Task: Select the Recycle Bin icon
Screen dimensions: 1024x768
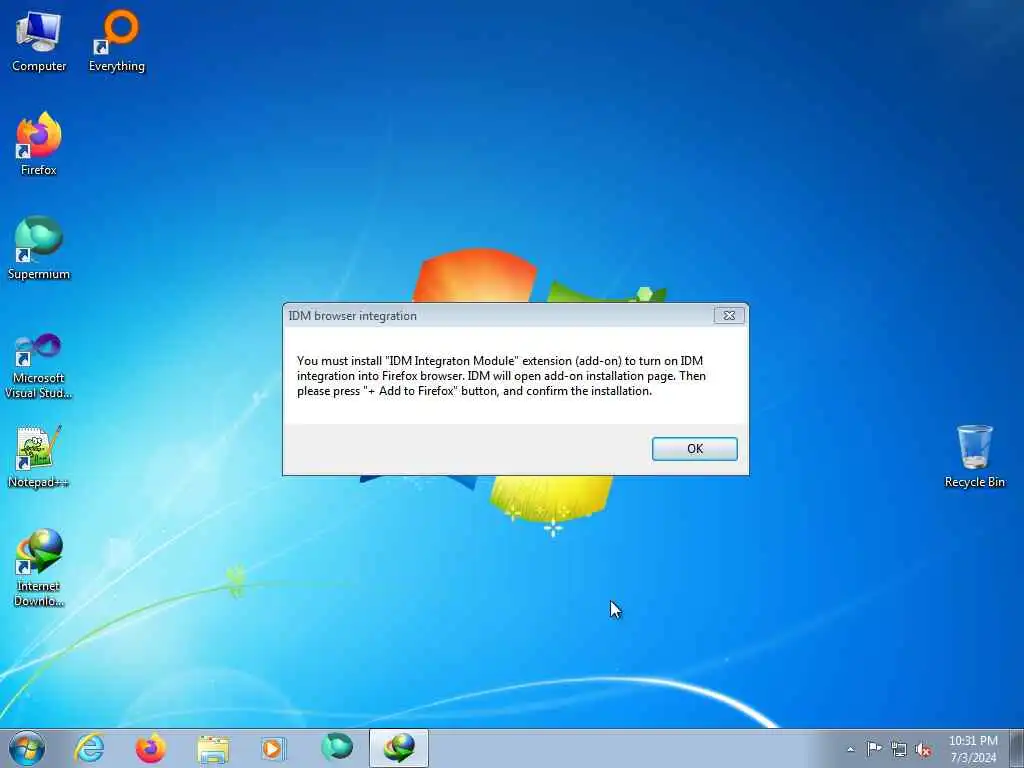Action: pos(974,456)
